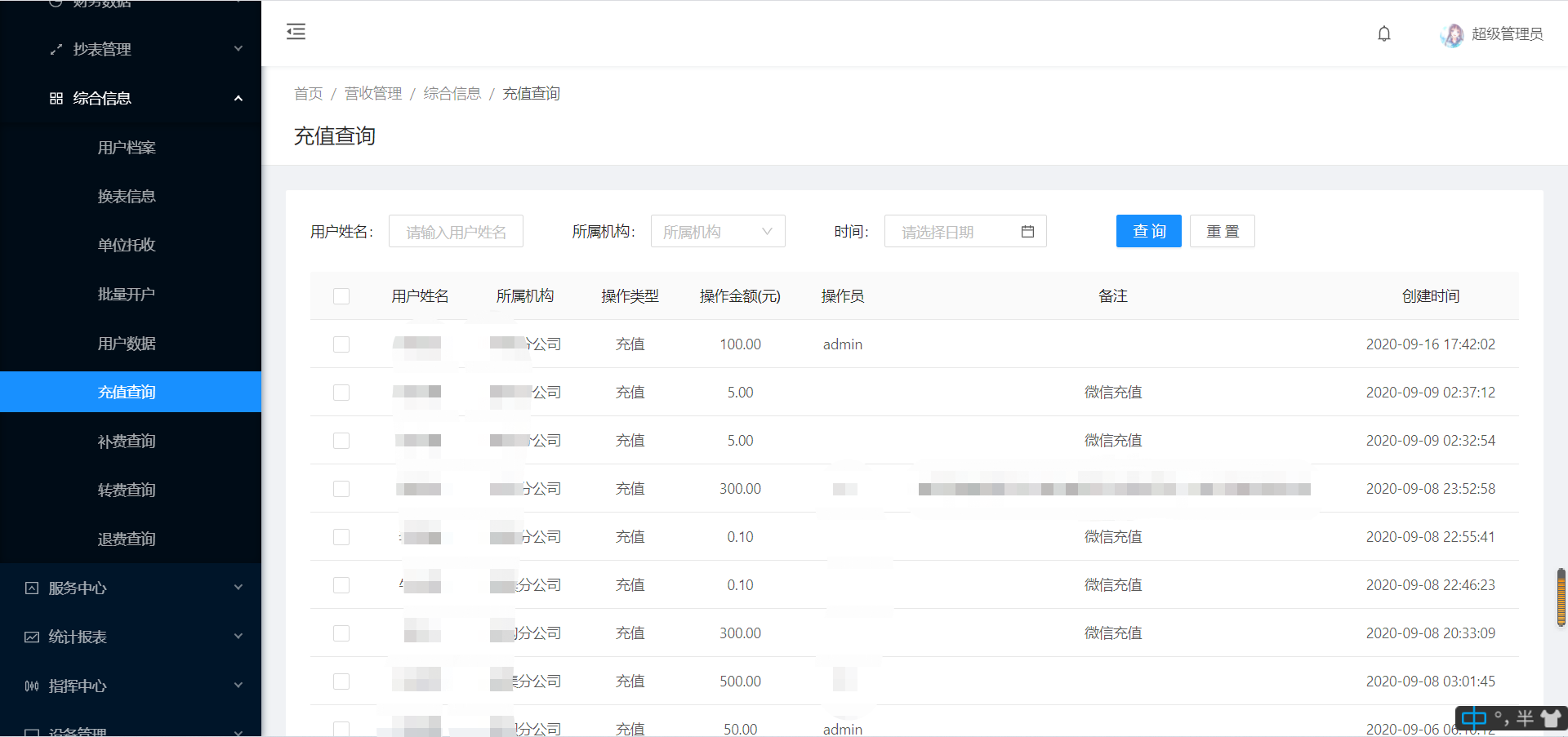Click the IME shirt skin icon
The image size is (1568, 737).
(1550, 719)
